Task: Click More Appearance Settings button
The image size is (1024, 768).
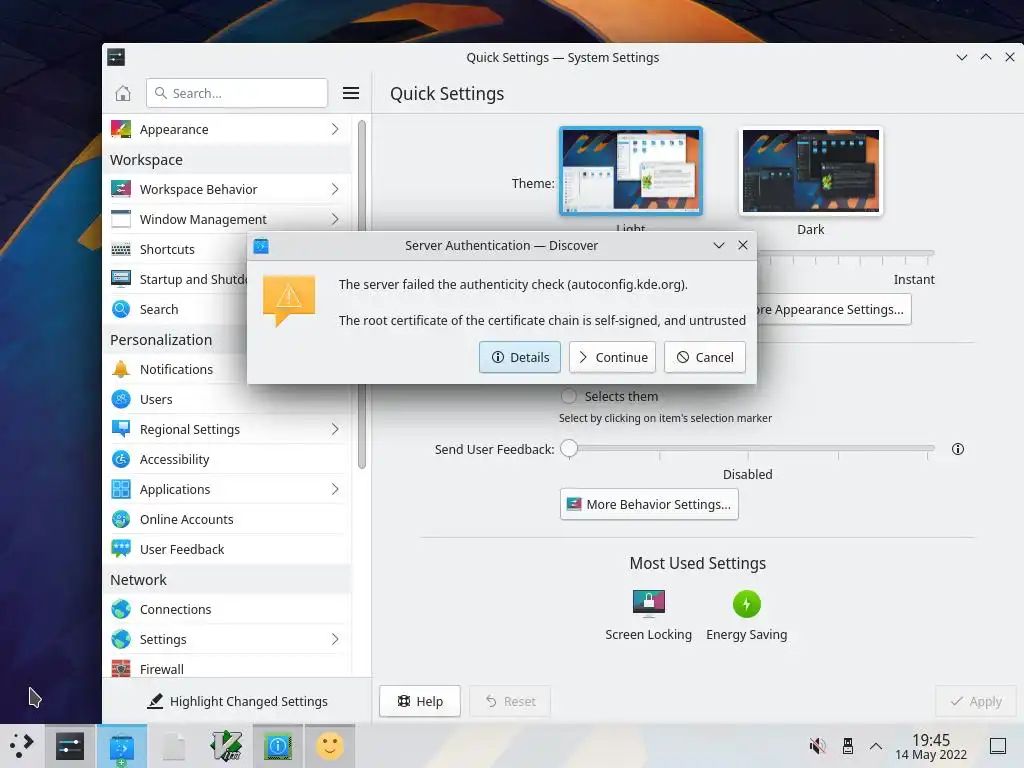Action: tap(834, 310)
